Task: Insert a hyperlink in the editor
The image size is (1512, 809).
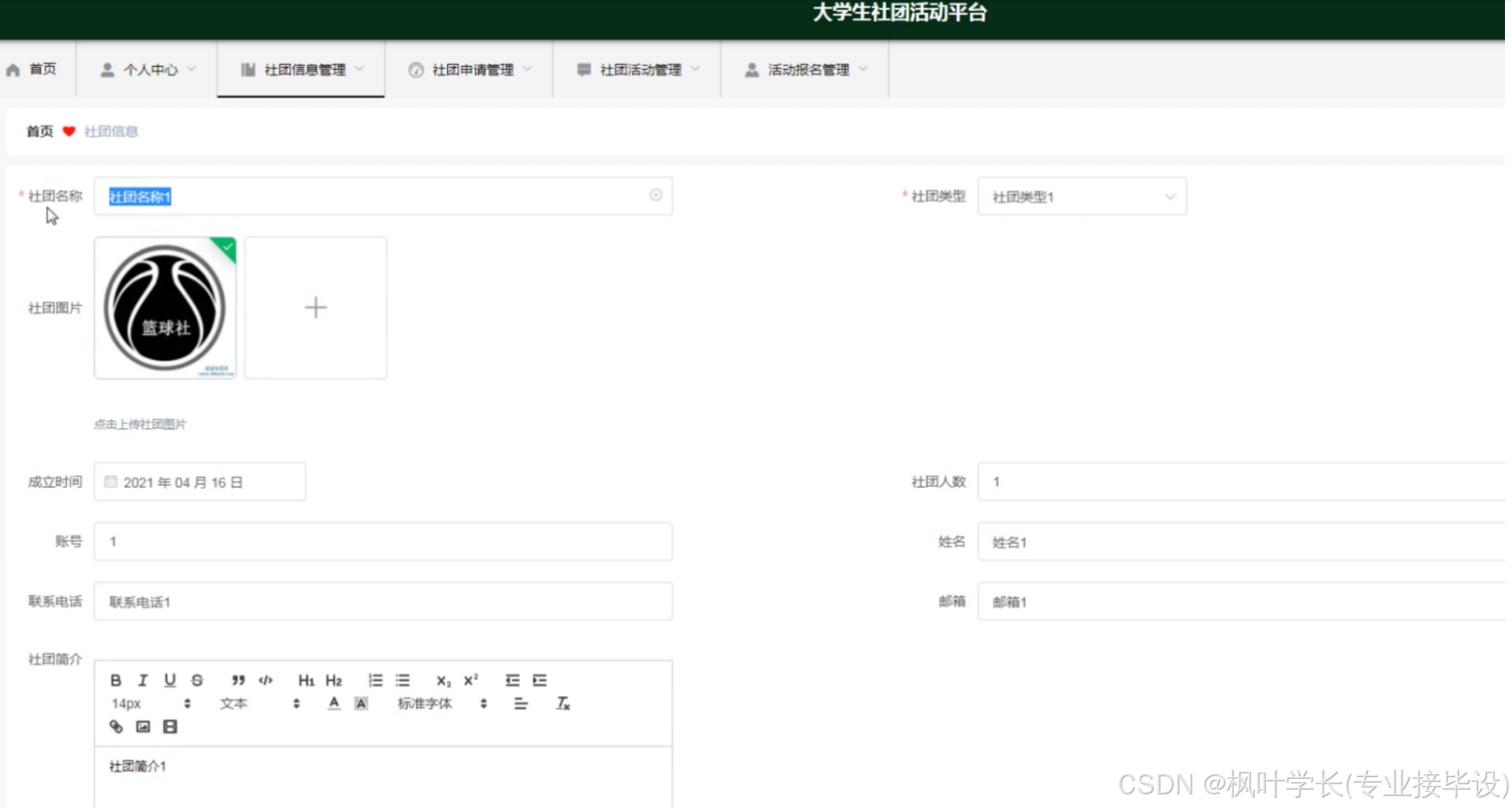Action: (116, 726)
